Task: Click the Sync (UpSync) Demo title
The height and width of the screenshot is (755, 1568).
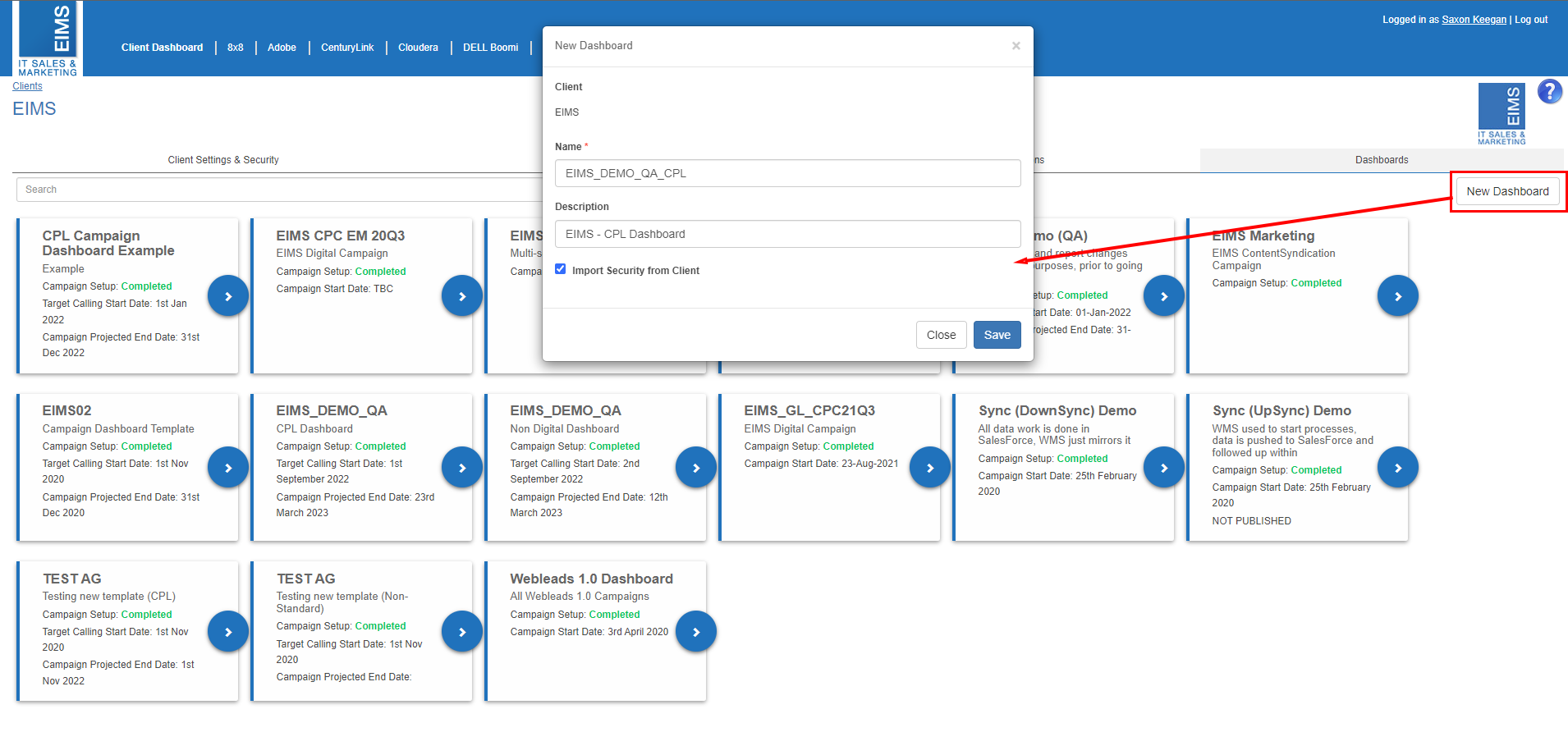Action: (x=1281, y=410)
